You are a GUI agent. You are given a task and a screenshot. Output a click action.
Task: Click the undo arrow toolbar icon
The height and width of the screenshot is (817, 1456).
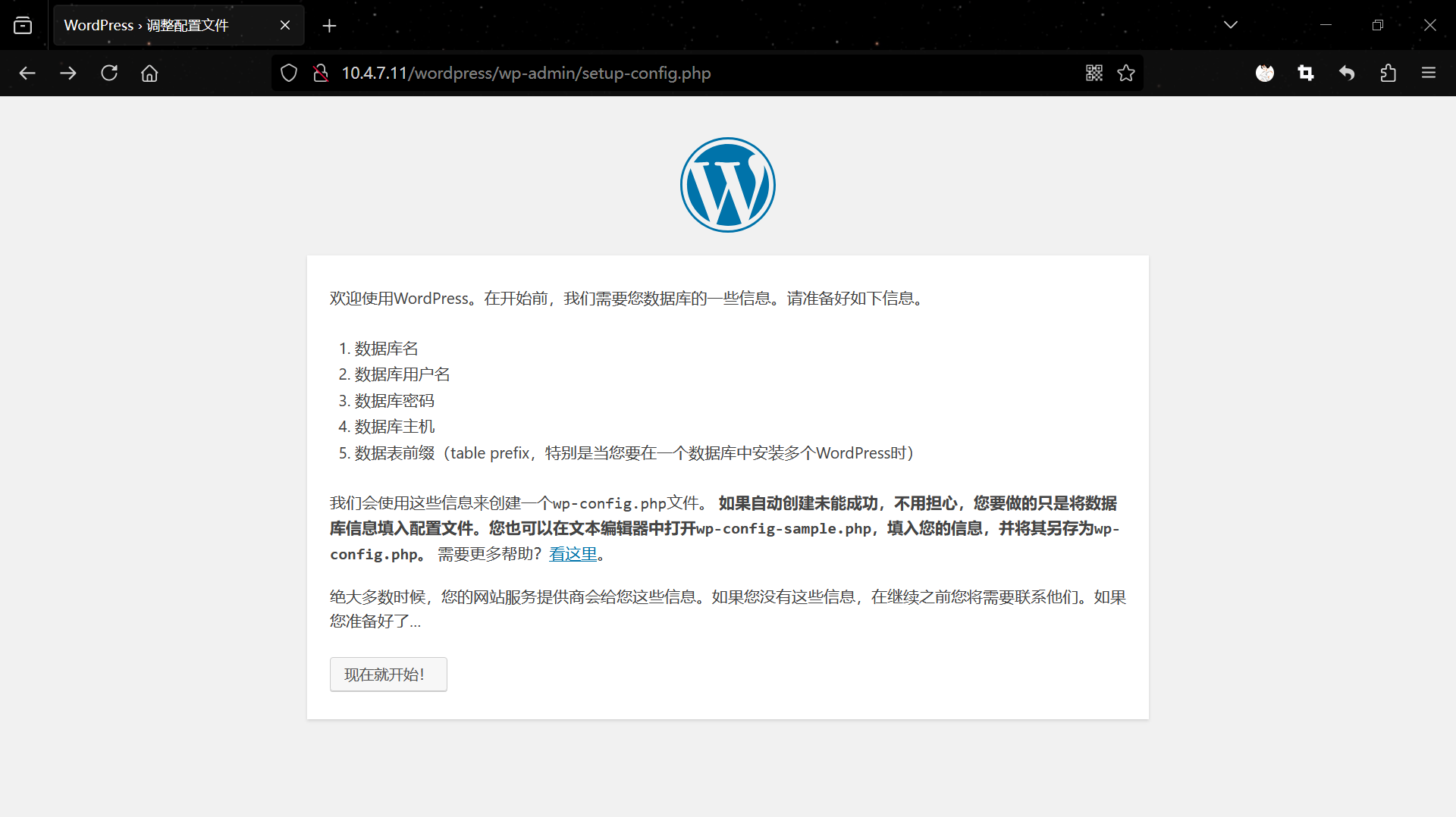click(x=1347, y=73)
